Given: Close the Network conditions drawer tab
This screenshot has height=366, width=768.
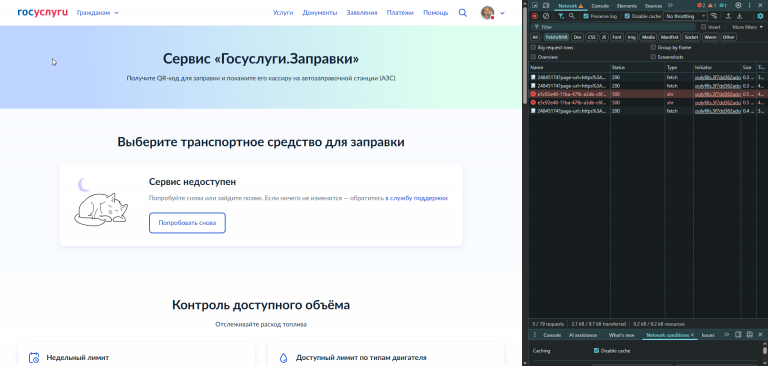Looking at the screenshot, I should click(x=693, y=335).
